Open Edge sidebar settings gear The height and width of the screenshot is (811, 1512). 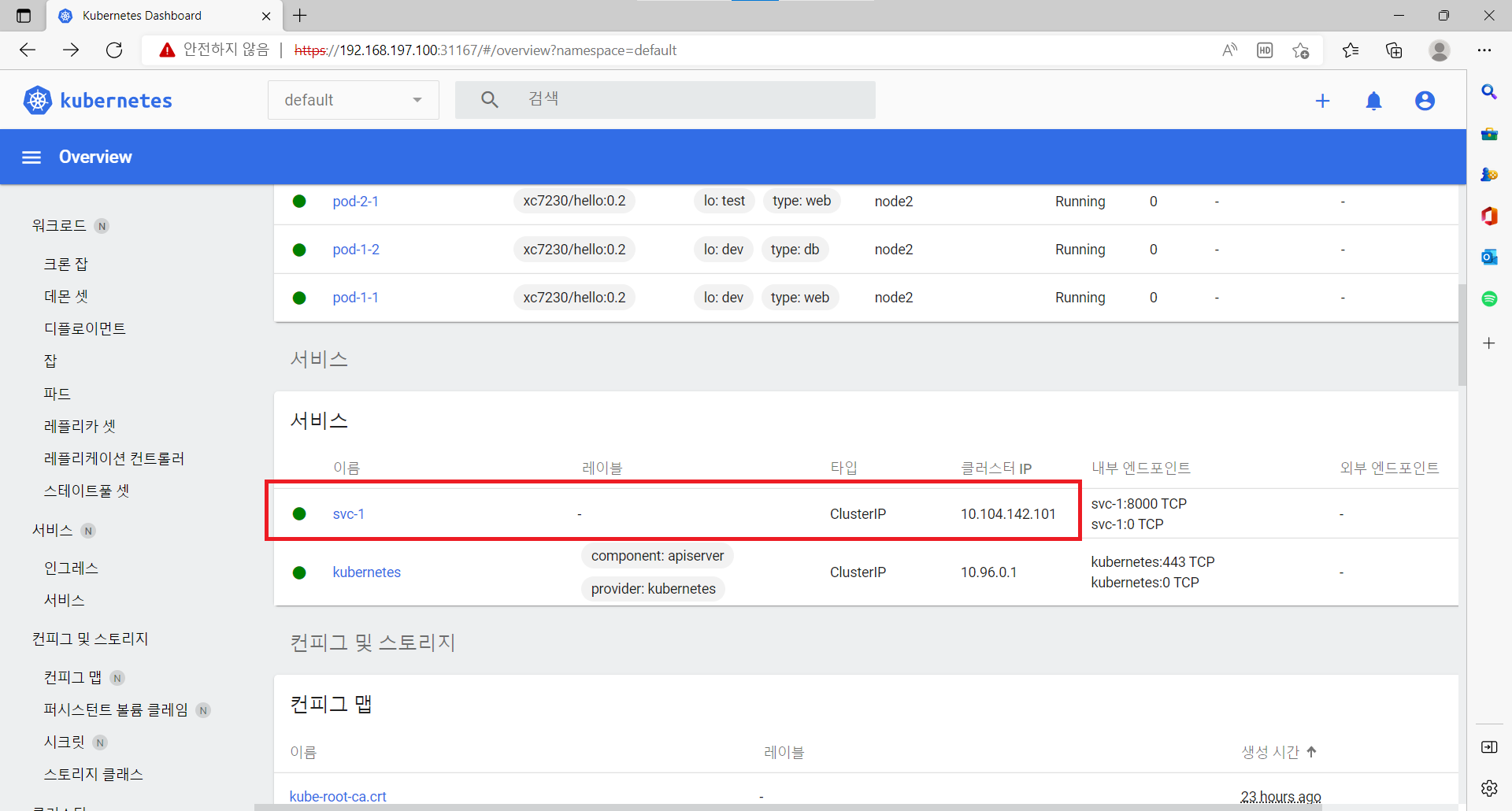[x=1489, y=788]
